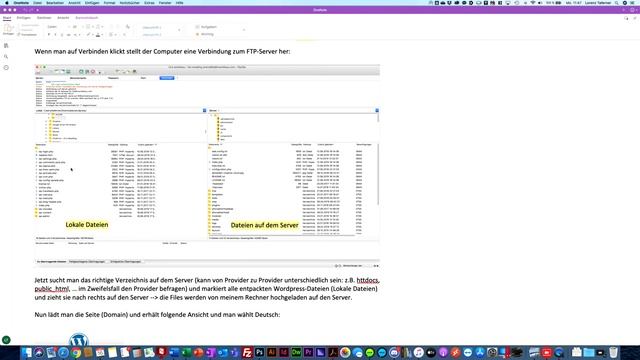Click the recent notes clock icon

coord(6,68)
